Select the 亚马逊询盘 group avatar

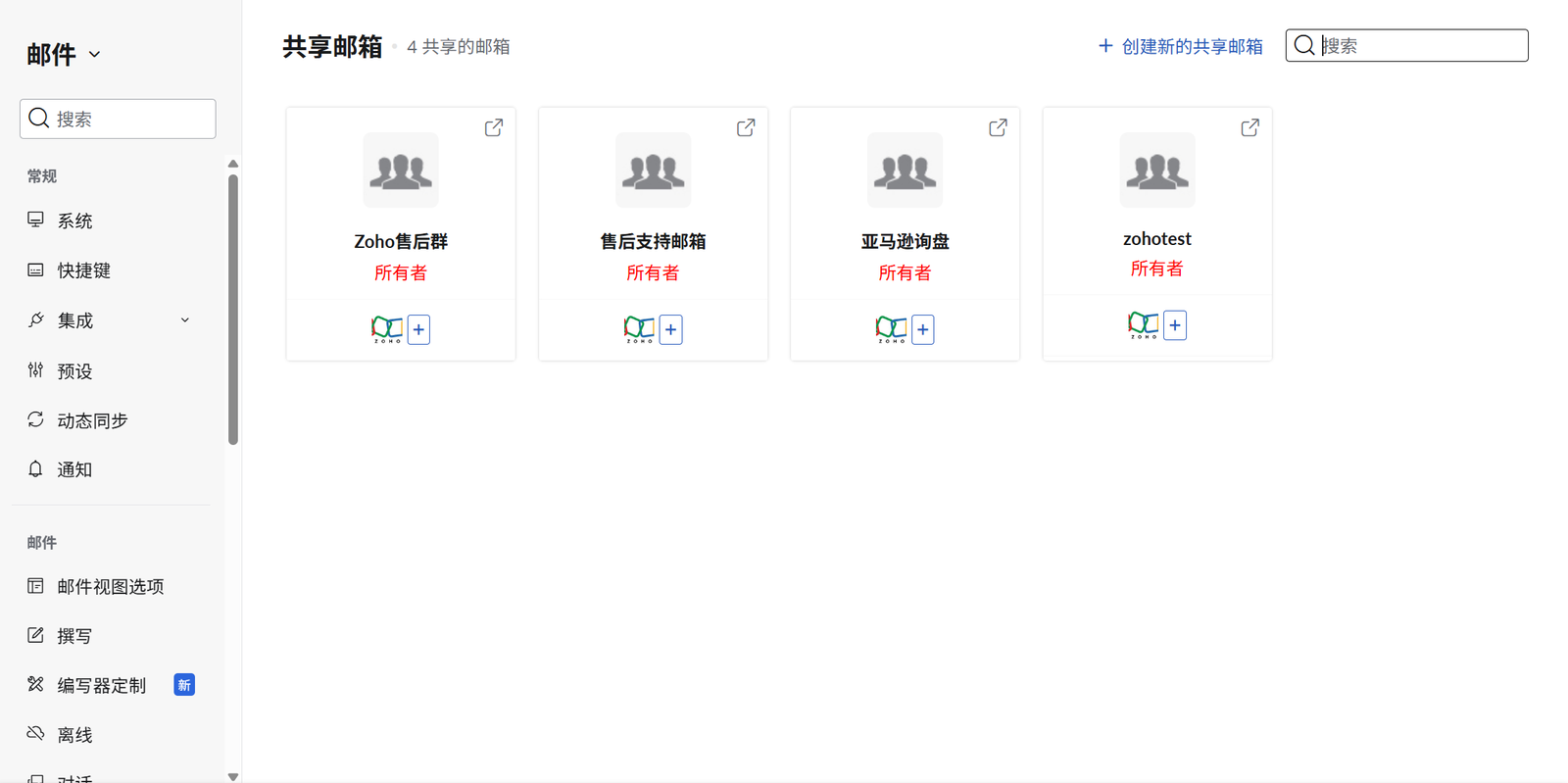pos(905,170)
